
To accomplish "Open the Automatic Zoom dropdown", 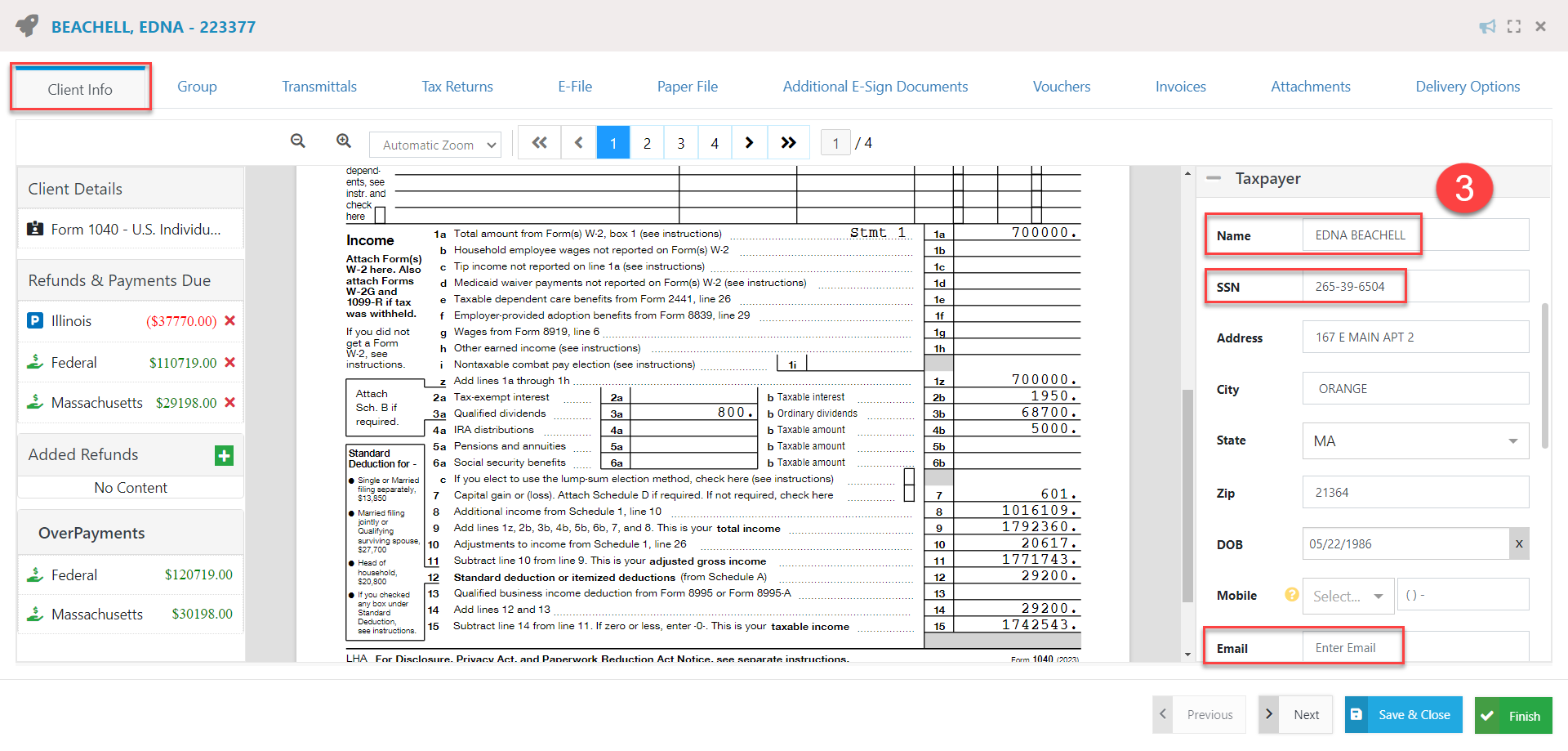I will [x=435, y=145].
